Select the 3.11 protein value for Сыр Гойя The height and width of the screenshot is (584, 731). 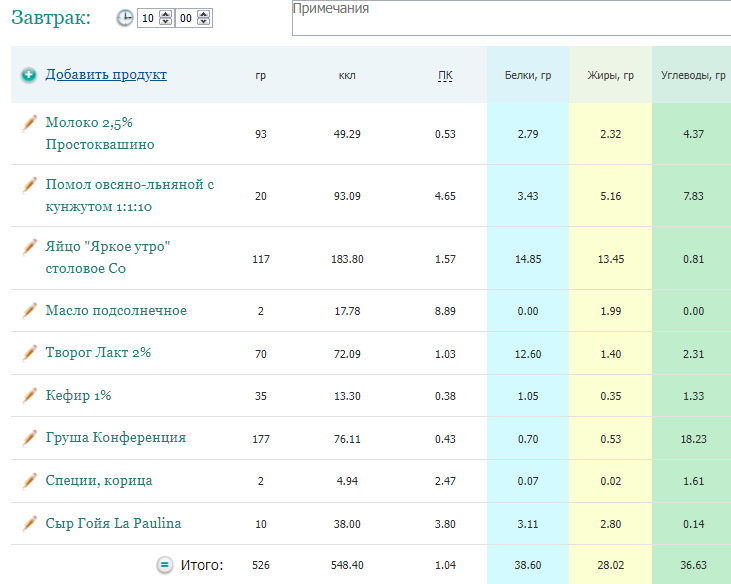pos(528,524)
